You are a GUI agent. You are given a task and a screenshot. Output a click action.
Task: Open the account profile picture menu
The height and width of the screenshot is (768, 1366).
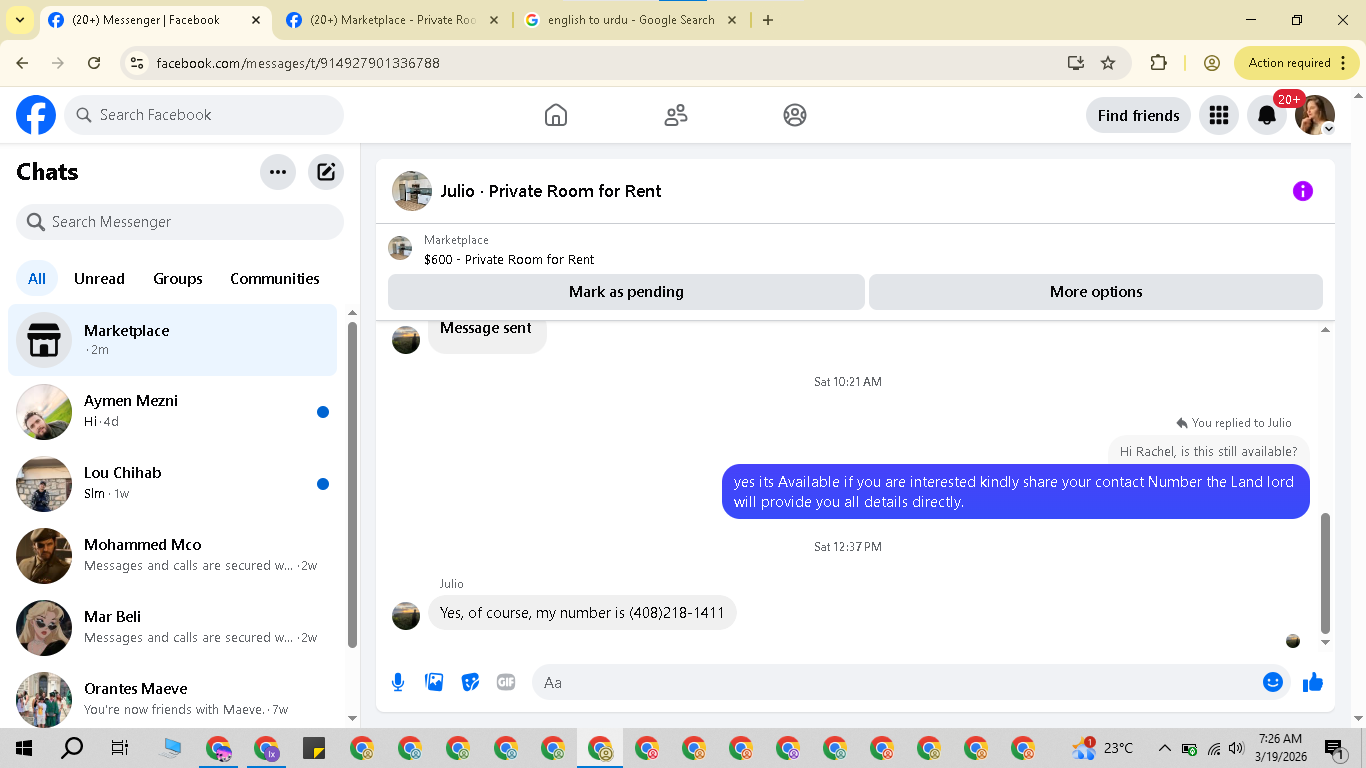point(1315,115)
